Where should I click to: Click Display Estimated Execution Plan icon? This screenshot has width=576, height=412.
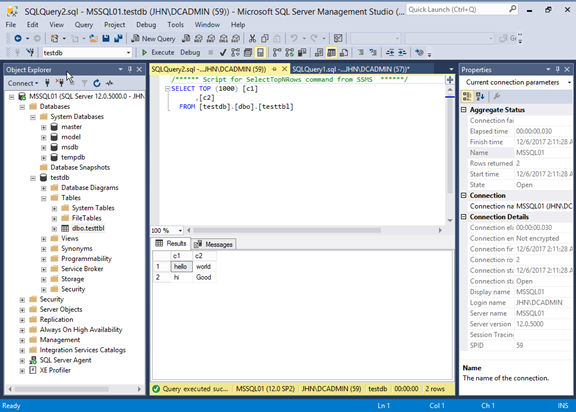tap(235, 53)
